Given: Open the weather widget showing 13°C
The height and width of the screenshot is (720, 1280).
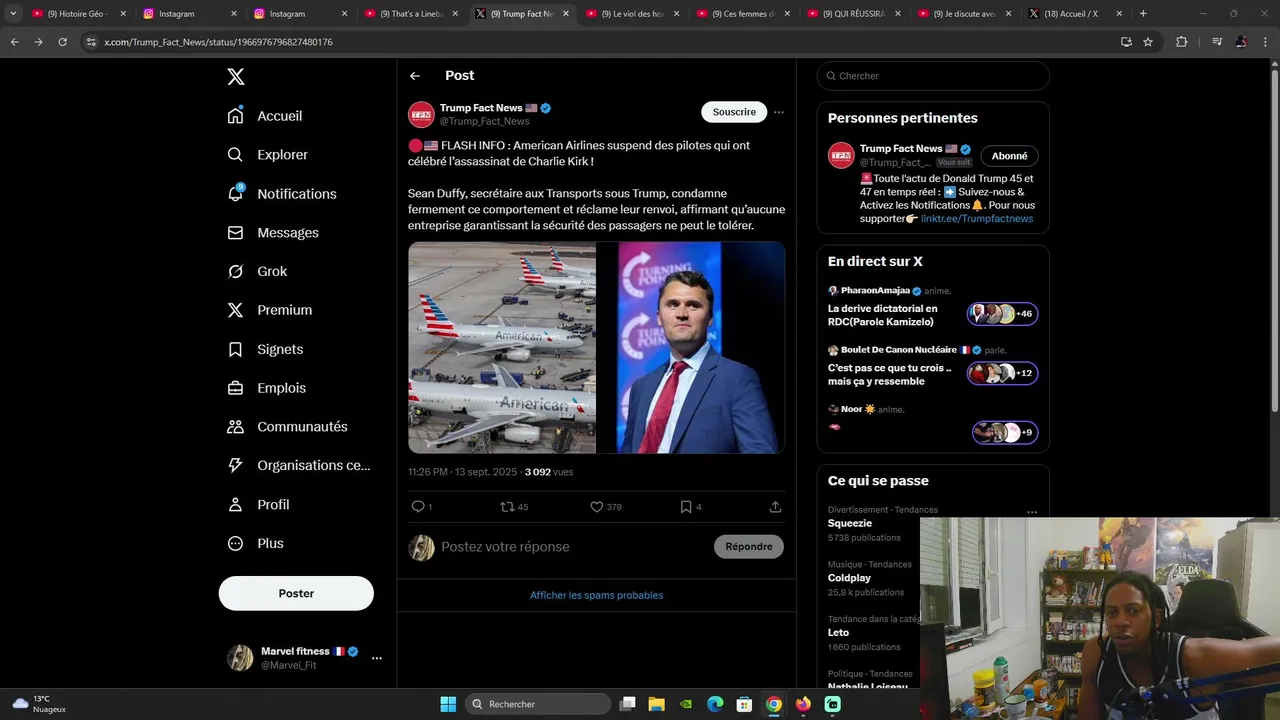Looking at the screenshot, I should [38, 704].
